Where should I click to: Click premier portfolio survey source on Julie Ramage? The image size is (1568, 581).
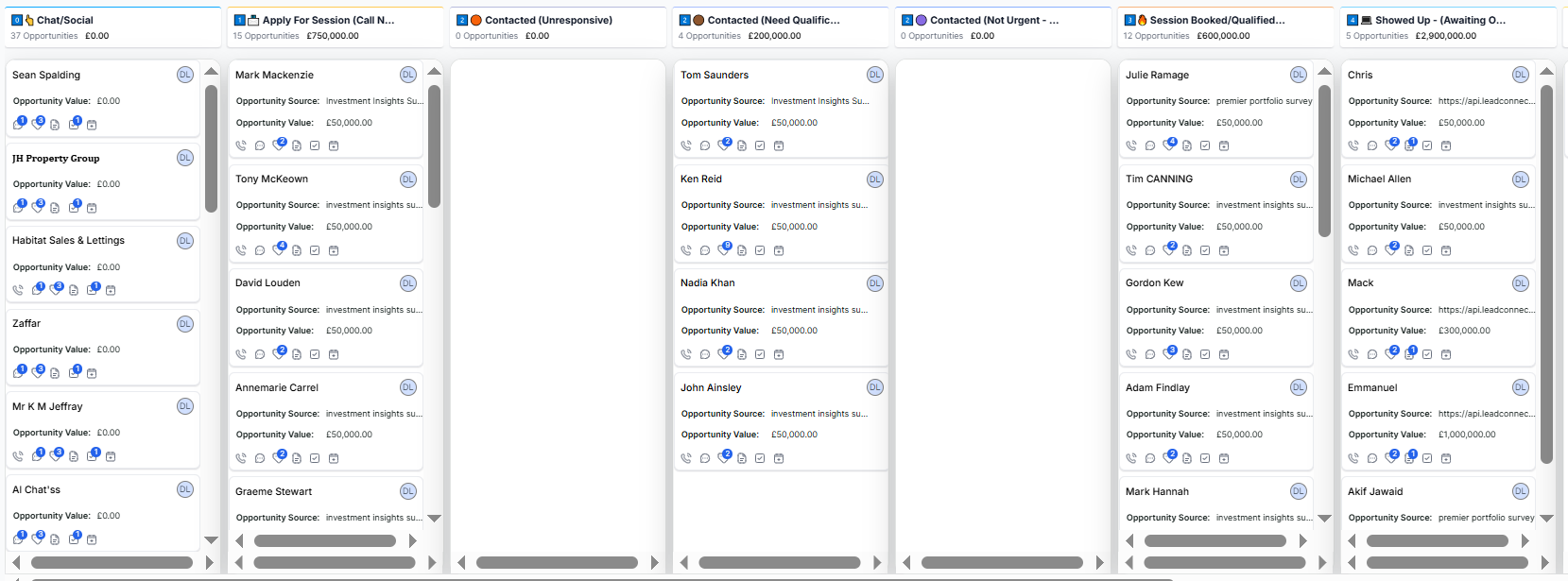pyautogui.click(x=1264, y=101)
